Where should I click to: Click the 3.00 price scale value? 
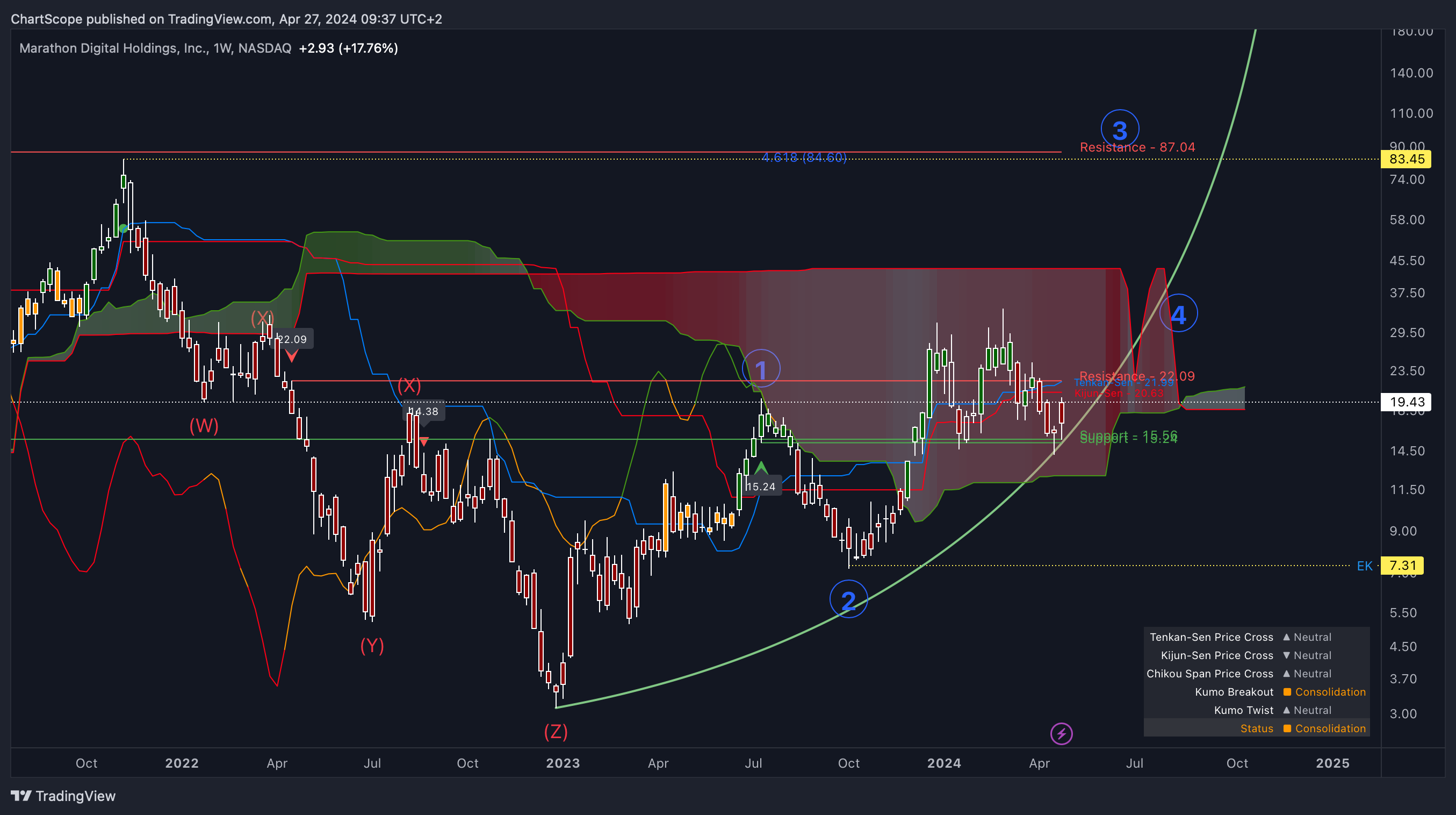click(x=1403, y=713)
